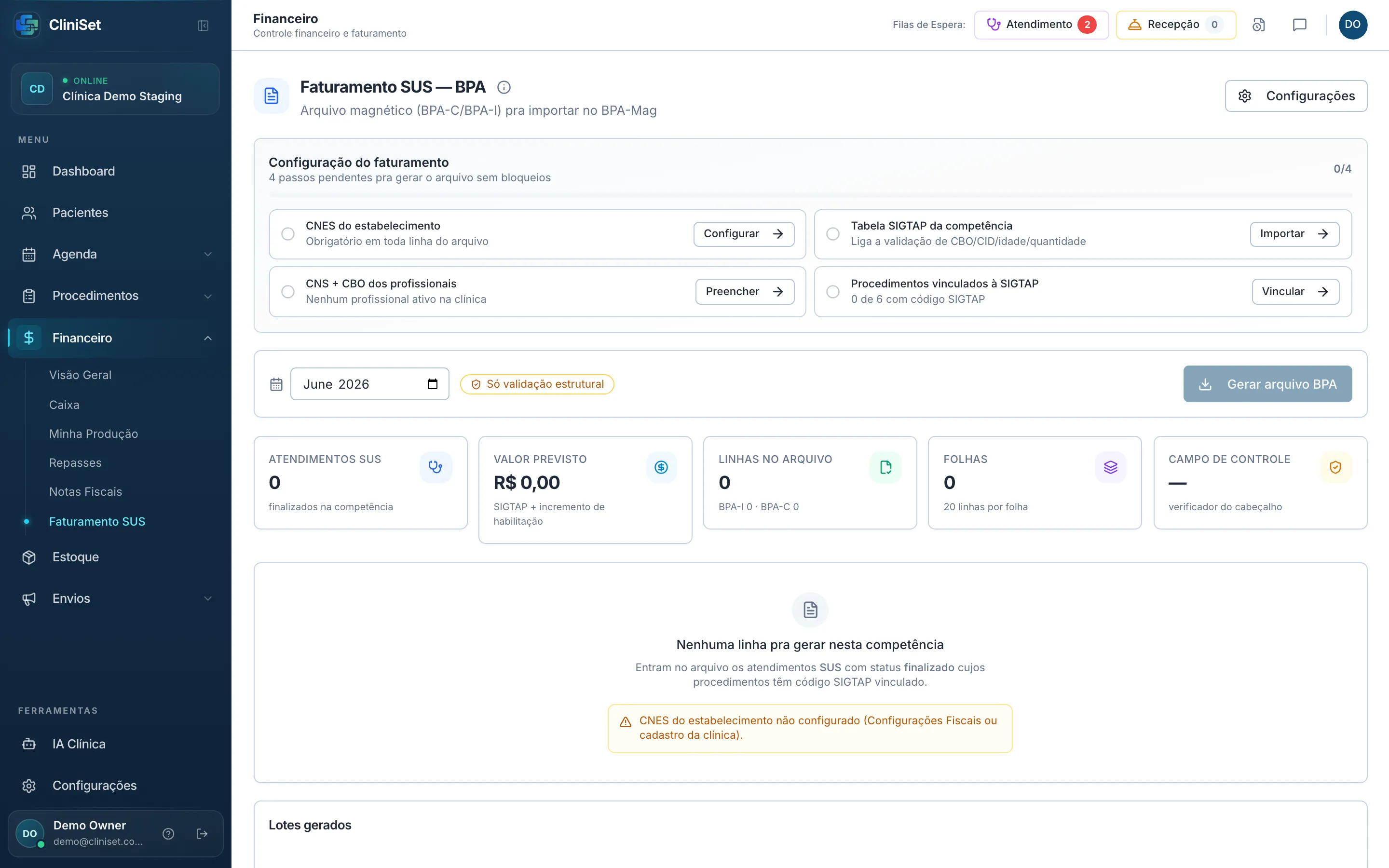Open the Atendimento waiting queue
Image resolution: width=1389 pixels, height=868 pixels.
1041,25
